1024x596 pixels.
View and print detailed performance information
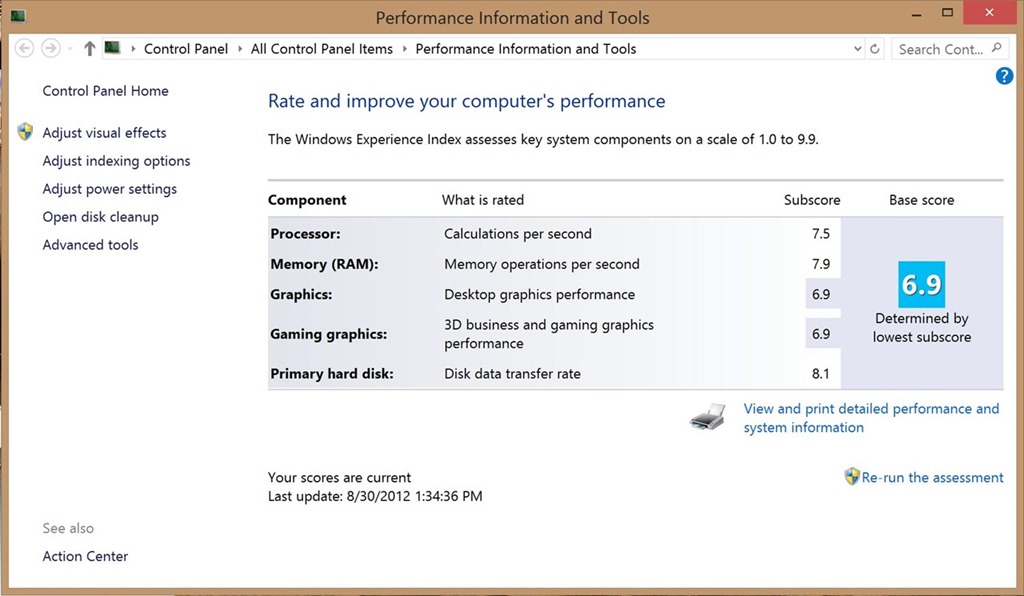click(x=871, y=418)
